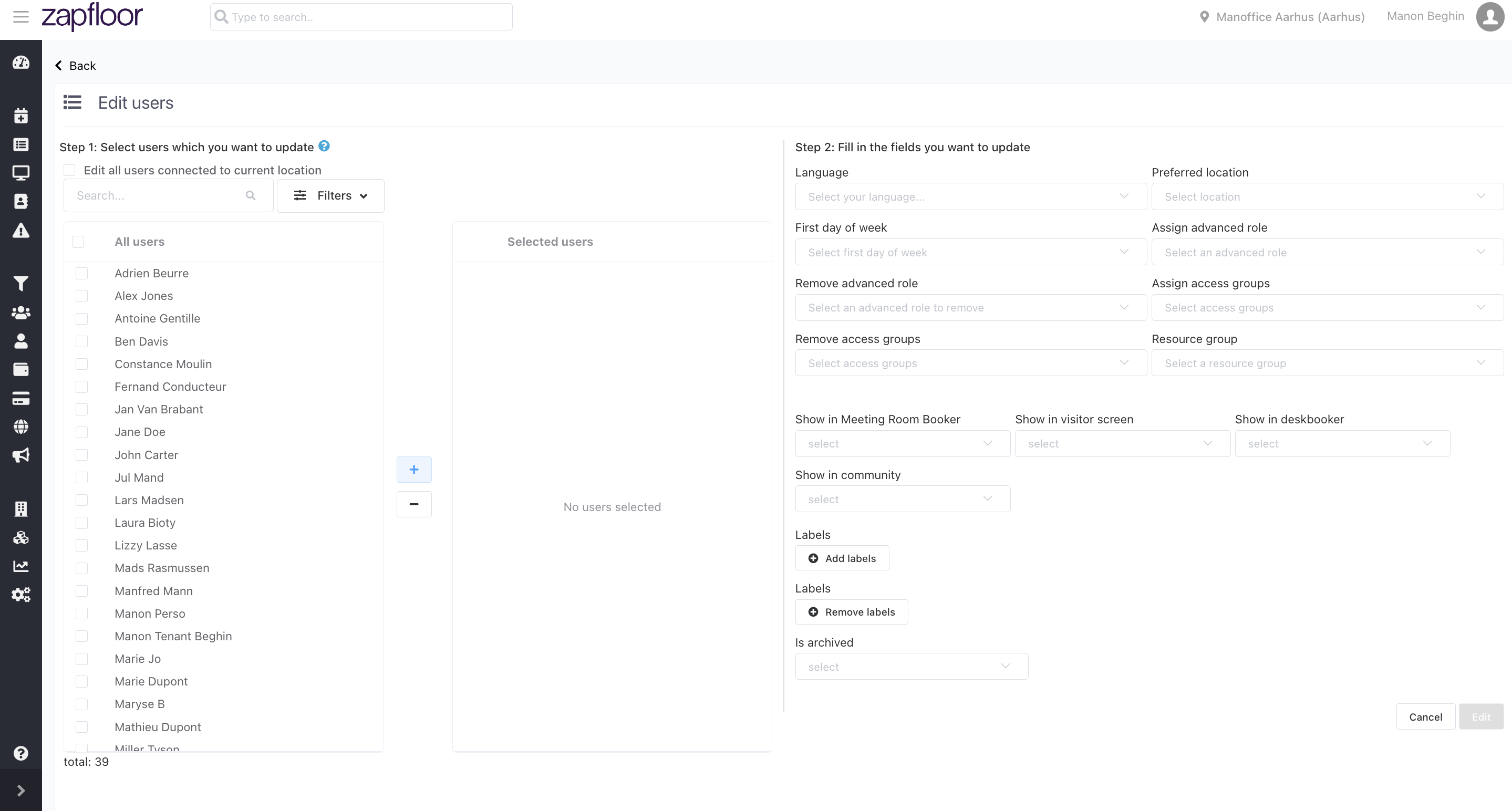Open the Preferred location dropdown
1512x811 pixels.
pyautogui.click(x=1327, y=196)
